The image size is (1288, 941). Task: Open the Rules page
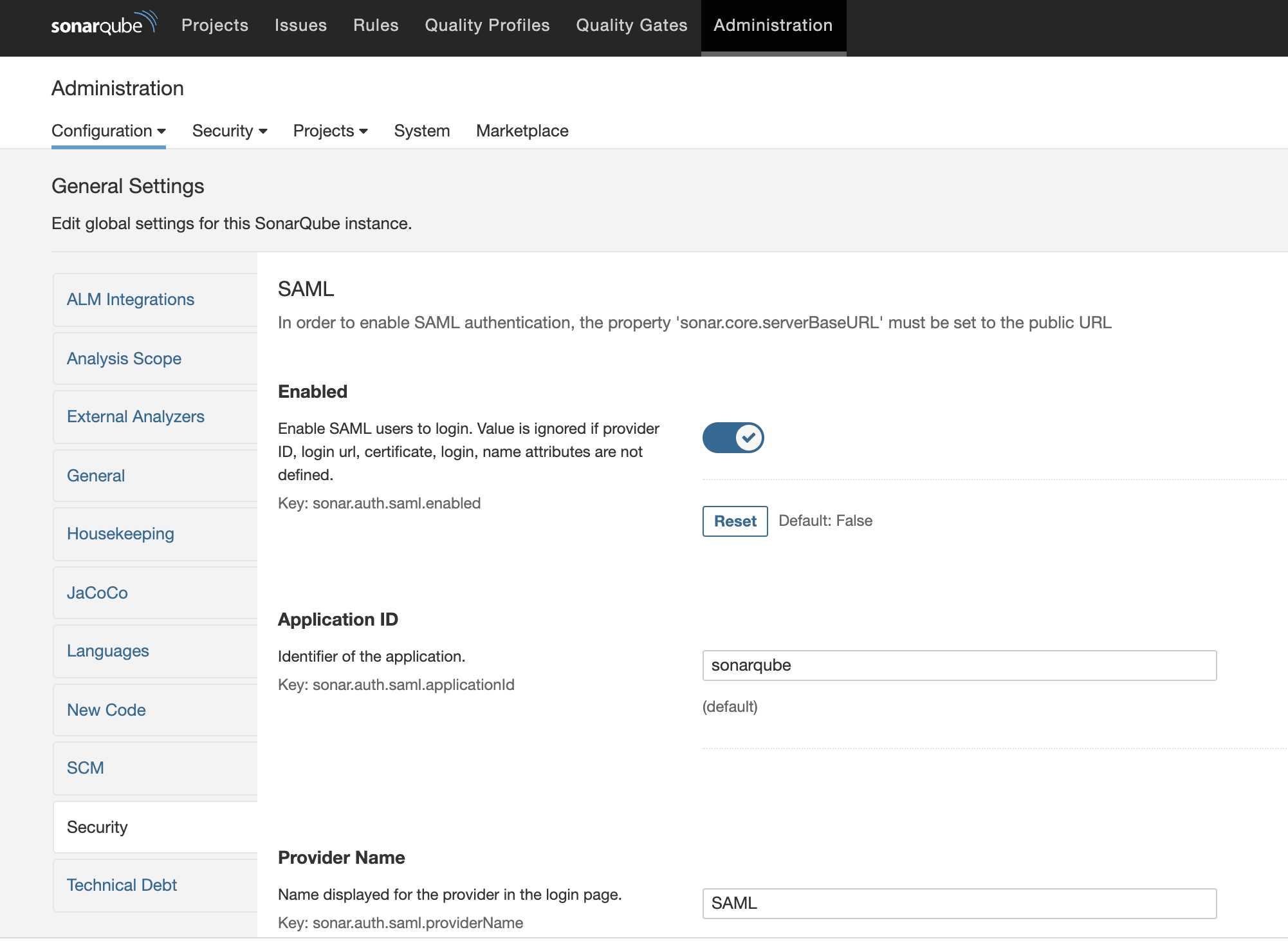click(376, 25)
